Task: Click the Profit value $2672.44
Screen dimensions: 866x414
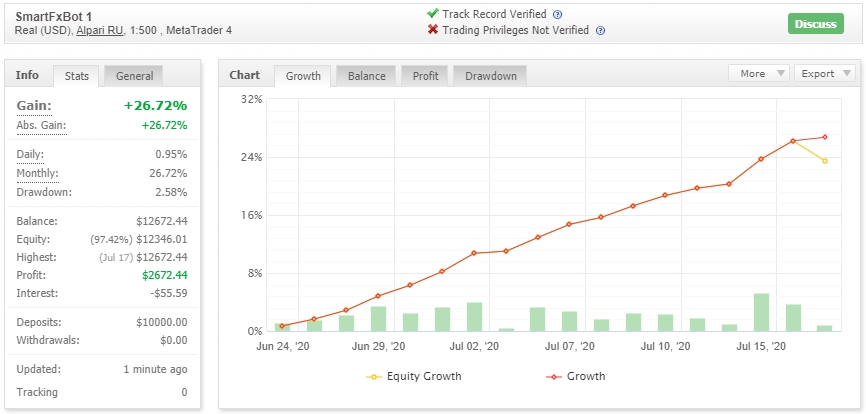Action: 165,275
